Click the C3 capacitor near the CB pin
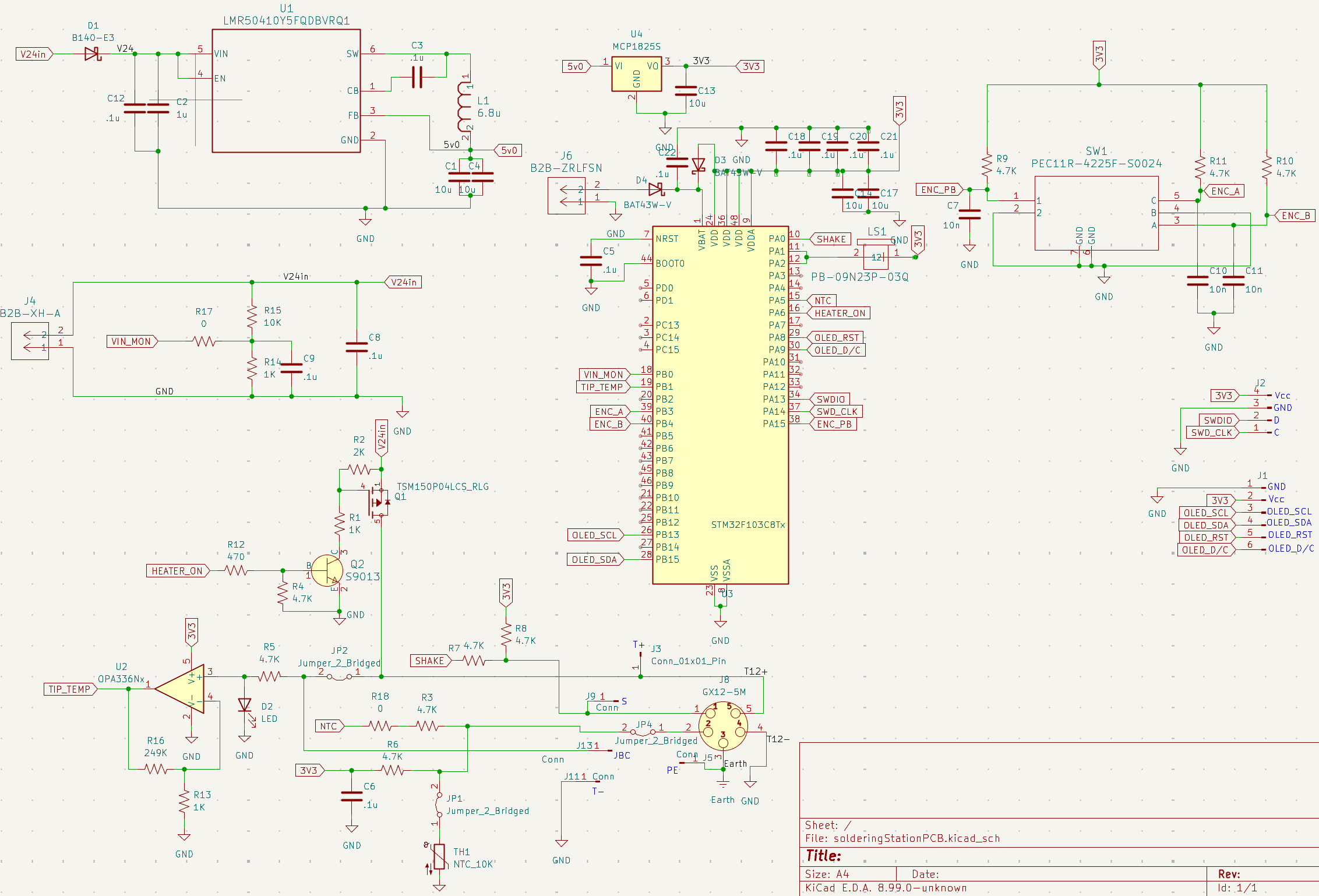Viewport: 1319px width, 896px height. [x=417, y=76]
